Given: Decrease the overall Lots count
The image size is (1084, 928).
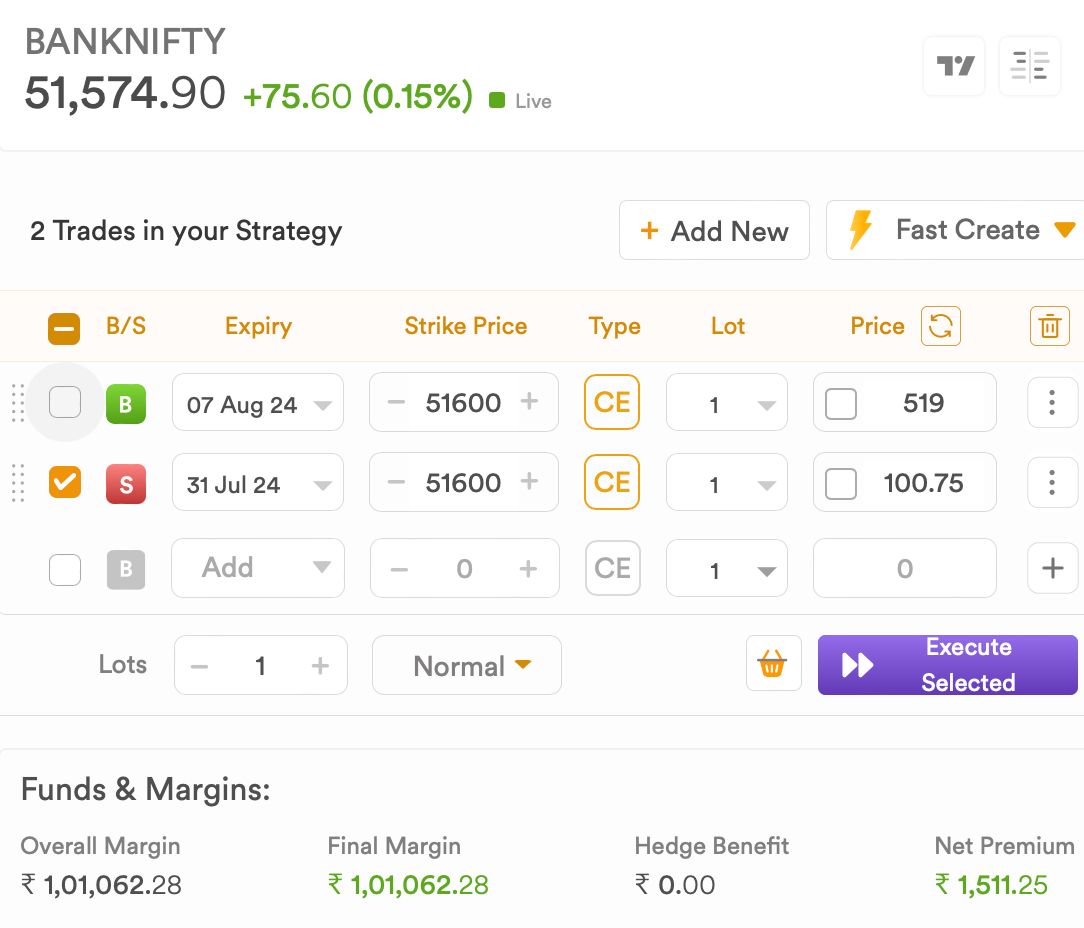Looking at the screenshot, I should (x=199, y=667).
